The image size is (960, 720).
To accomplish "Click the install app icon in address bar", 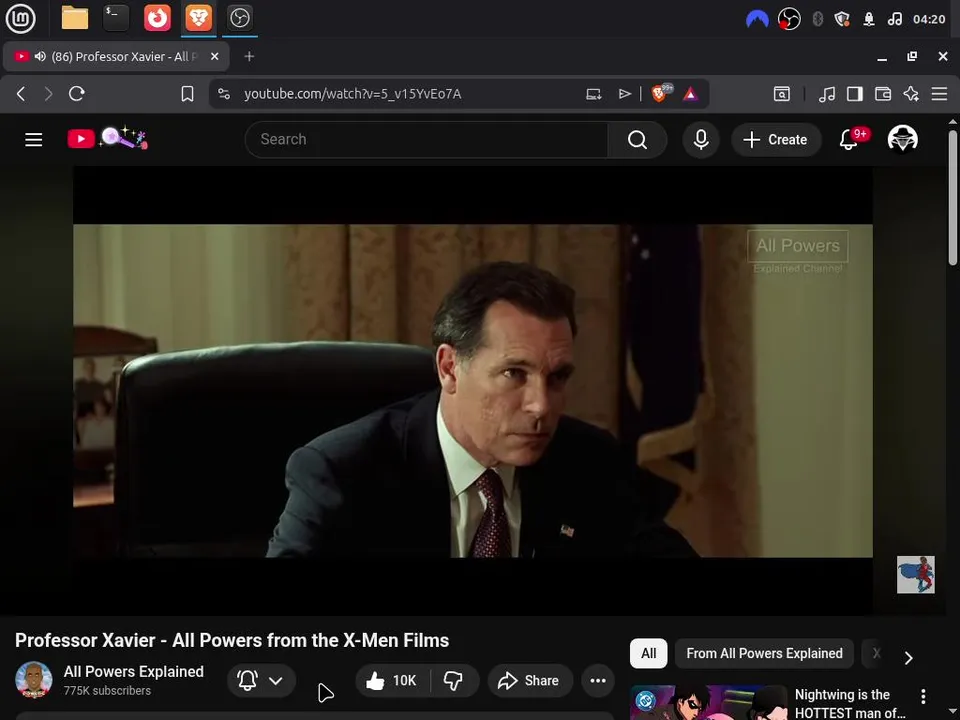I will (593, 94).
